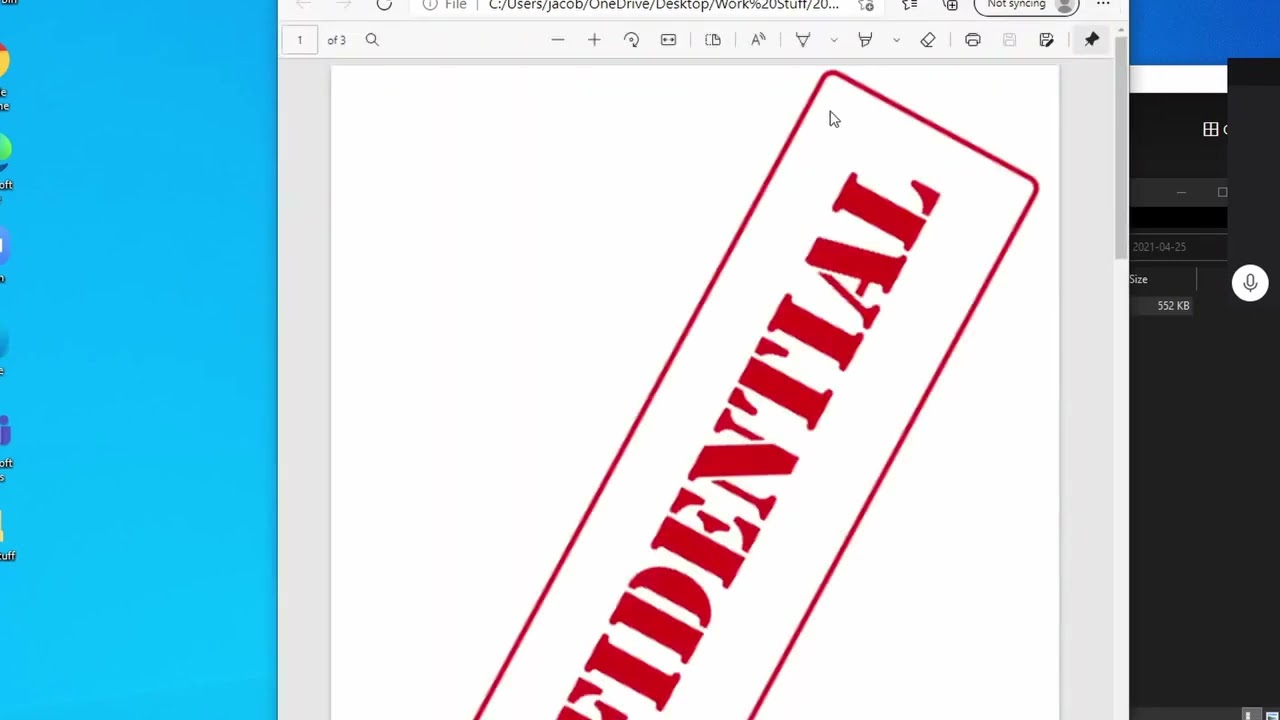Print the PDF document
The image size is (1280, 720).
(973, 40)
